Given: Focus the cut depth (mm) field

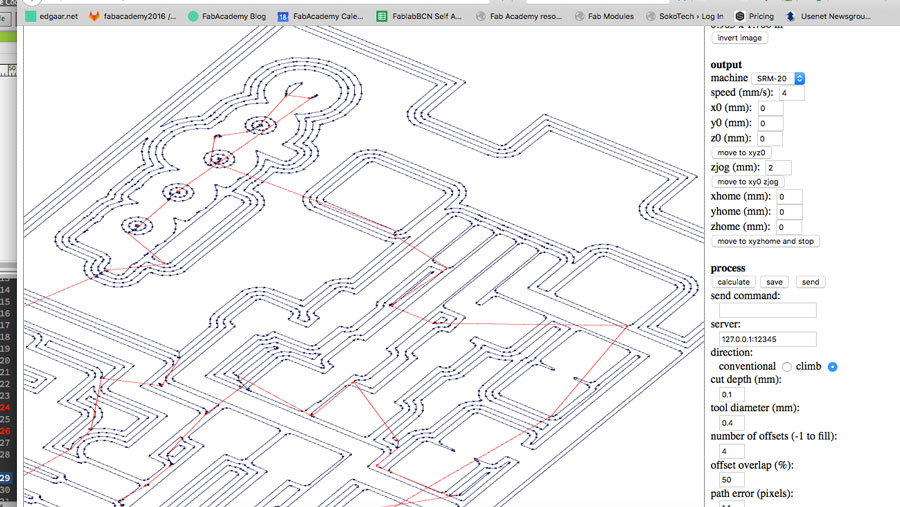Looking at the screenshot, I should (x=732, y=394).
